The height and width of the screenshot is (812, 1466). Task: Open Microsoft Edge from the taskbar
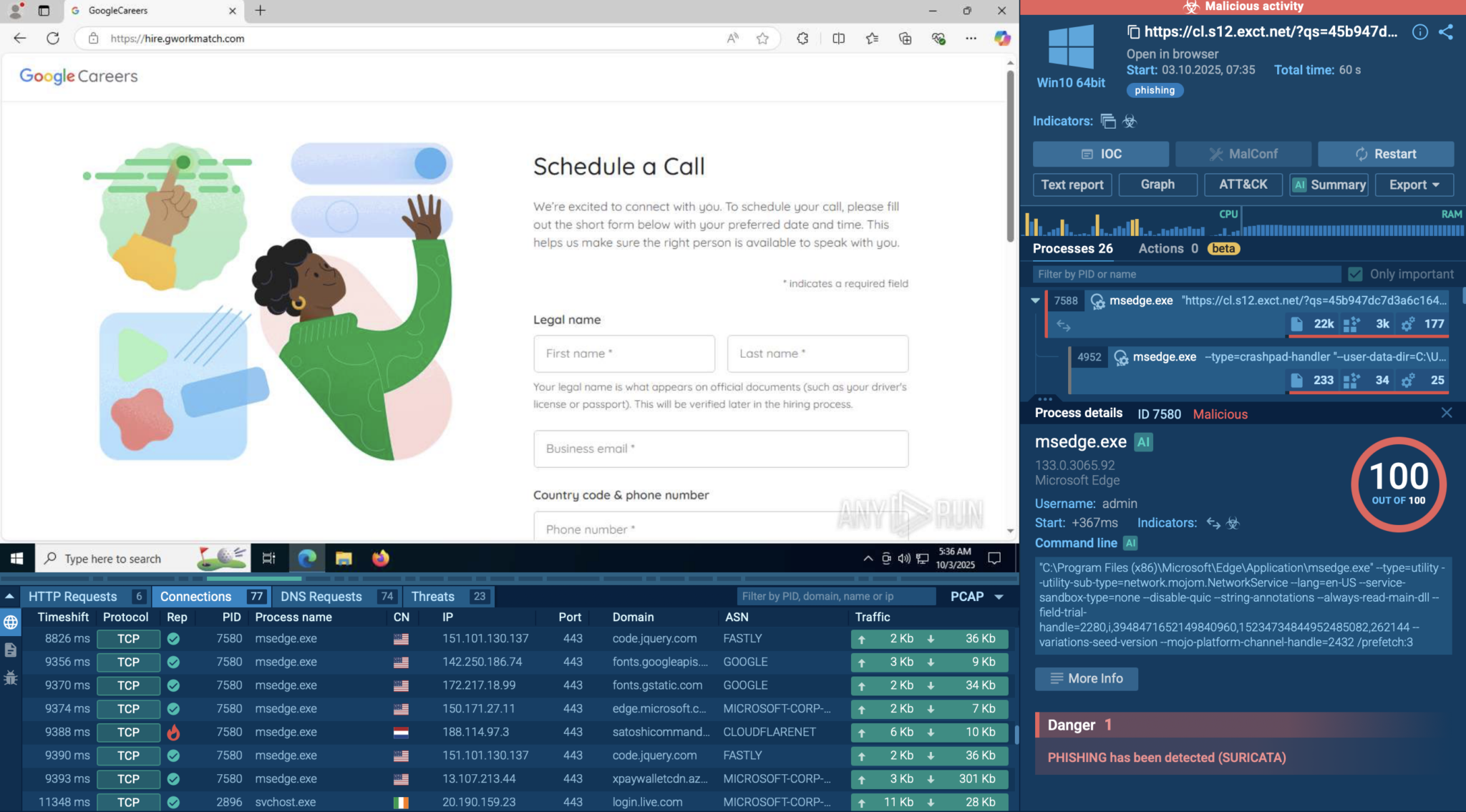click(x=307, y=558)
